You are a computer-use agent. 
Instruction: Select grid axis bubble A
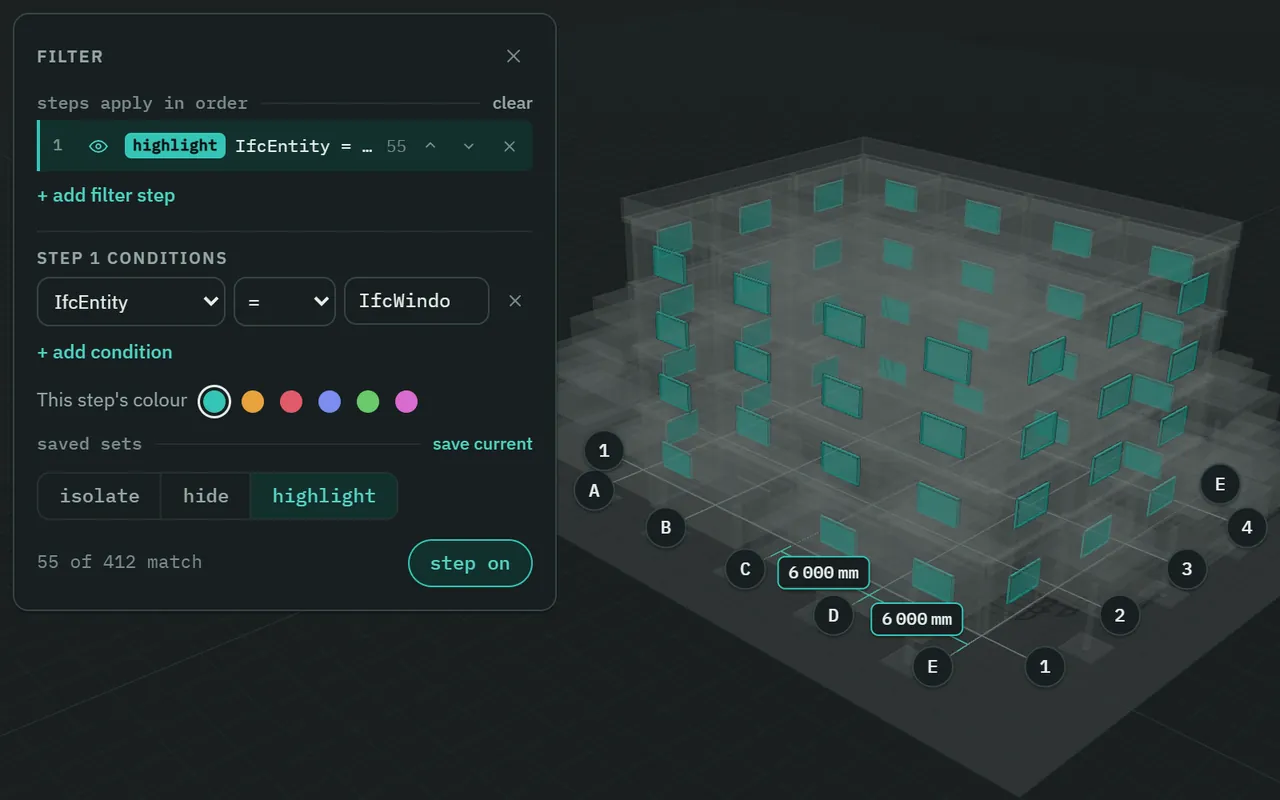(594, 491)
